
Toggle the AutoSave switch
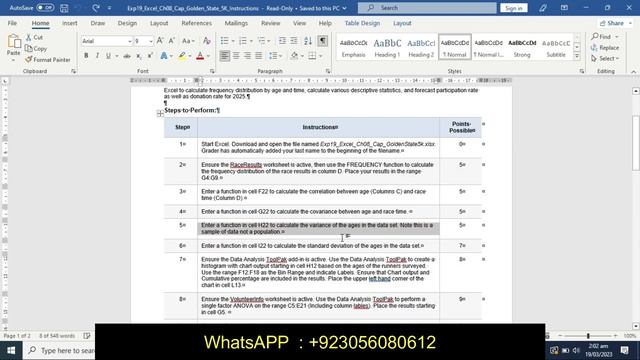point(44,8)
